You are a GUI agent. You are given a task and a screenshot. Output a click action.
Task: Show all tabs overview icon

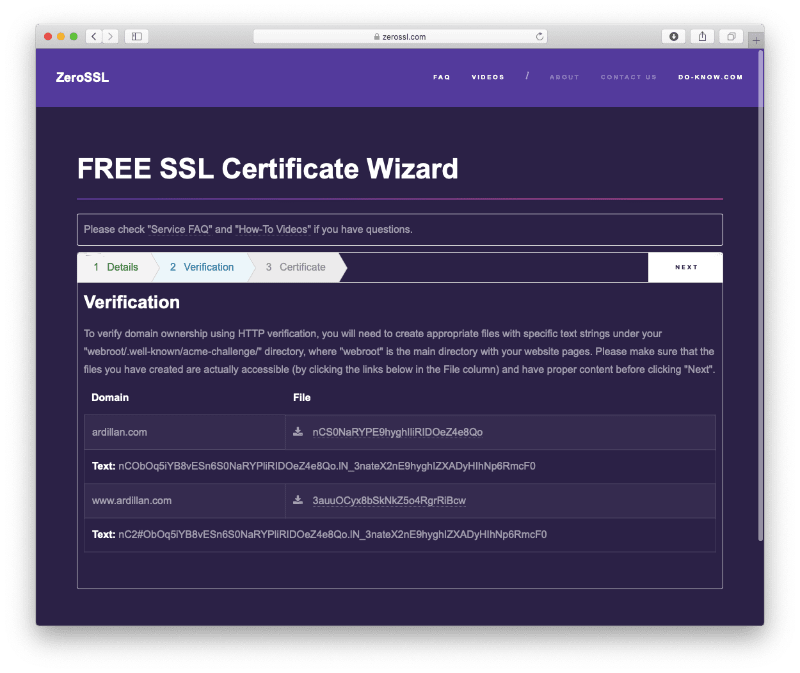coord(731,36)
